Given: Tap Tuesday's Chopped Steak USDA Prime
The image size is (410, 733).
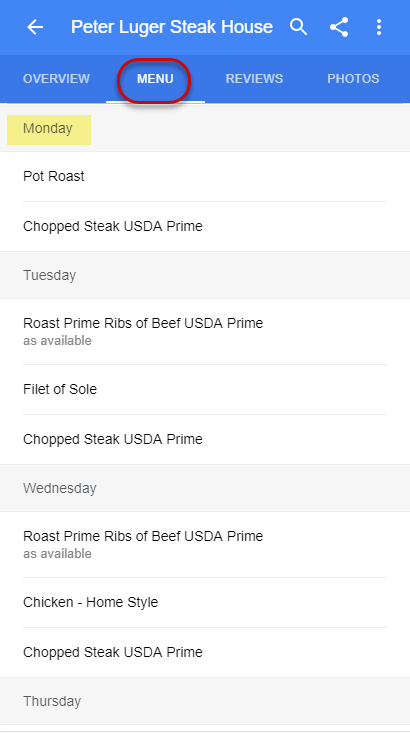Looking at the screenshot, I should [x=205, y=439].
